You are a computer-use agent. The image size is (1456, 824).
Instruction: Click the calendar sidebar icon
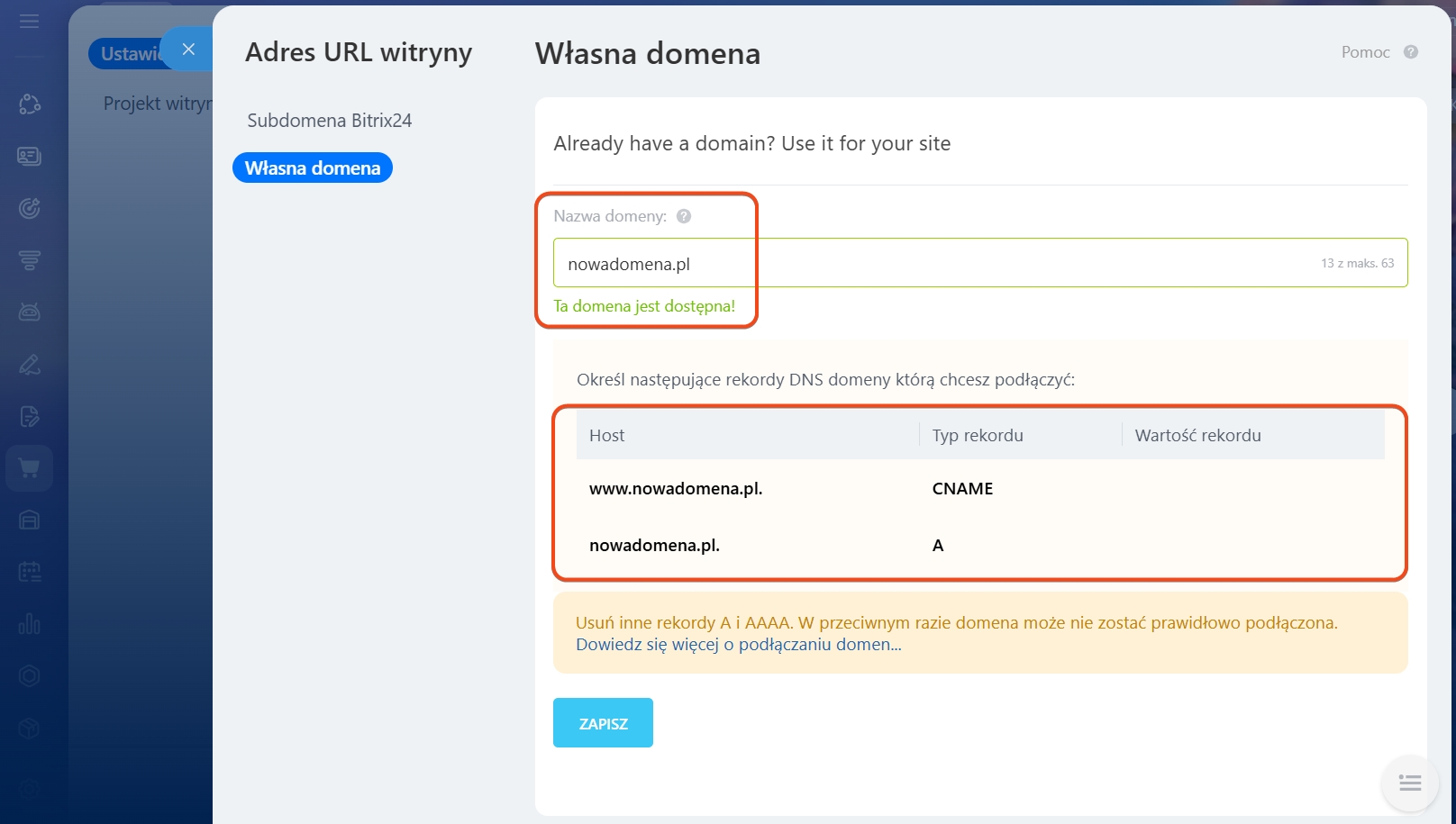point(30,572)
